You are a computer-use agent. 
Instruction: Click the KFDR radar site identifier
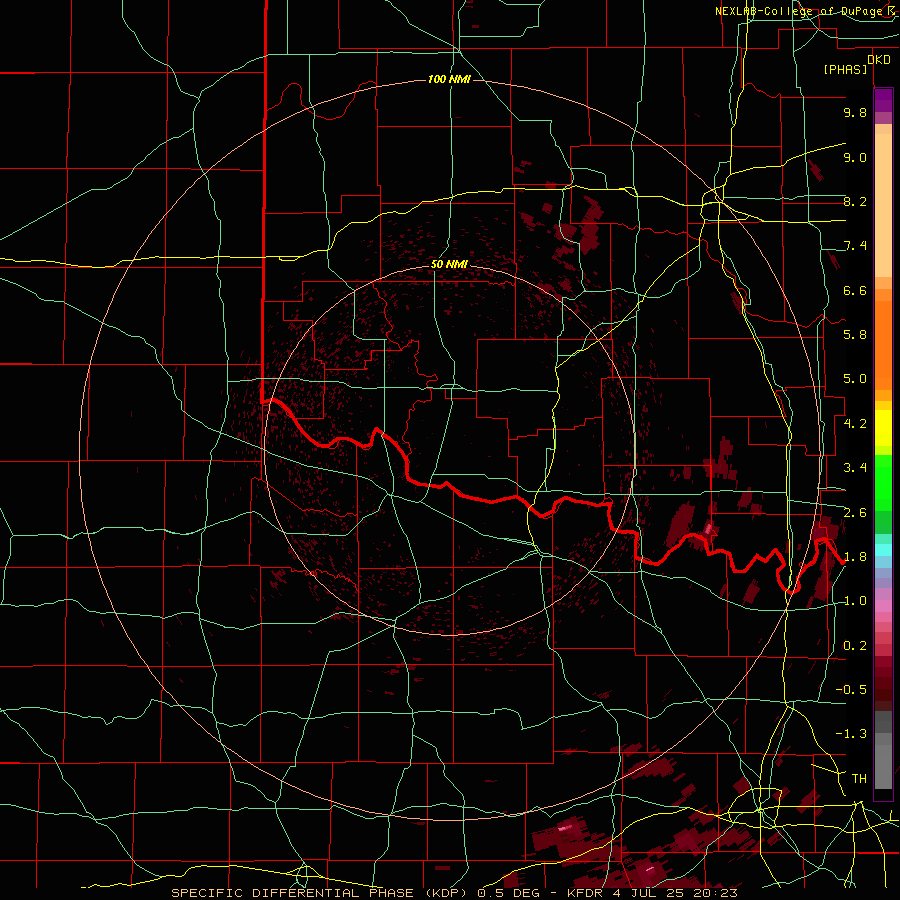pyautogui.click(x=587, y=893)
